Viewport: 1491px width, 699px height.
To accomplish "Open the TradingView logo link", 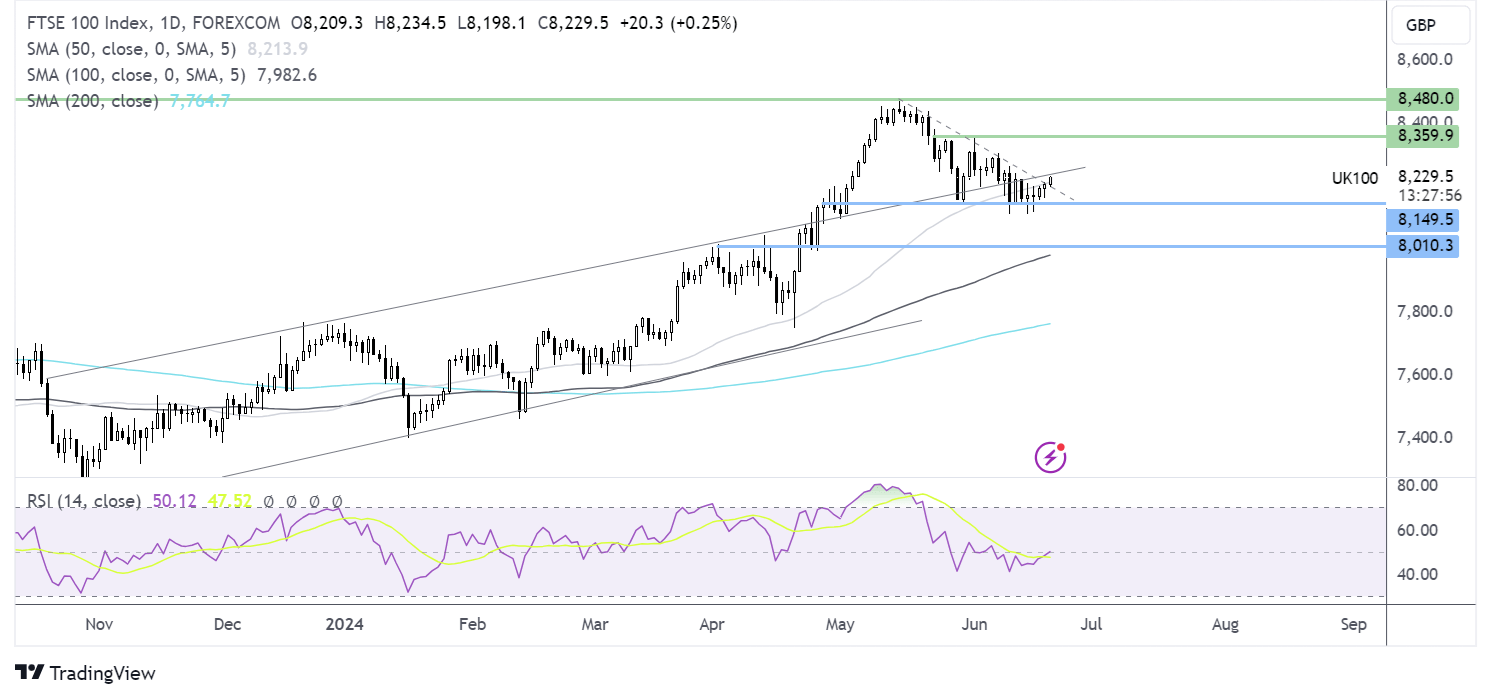I will tap(85, 673).
